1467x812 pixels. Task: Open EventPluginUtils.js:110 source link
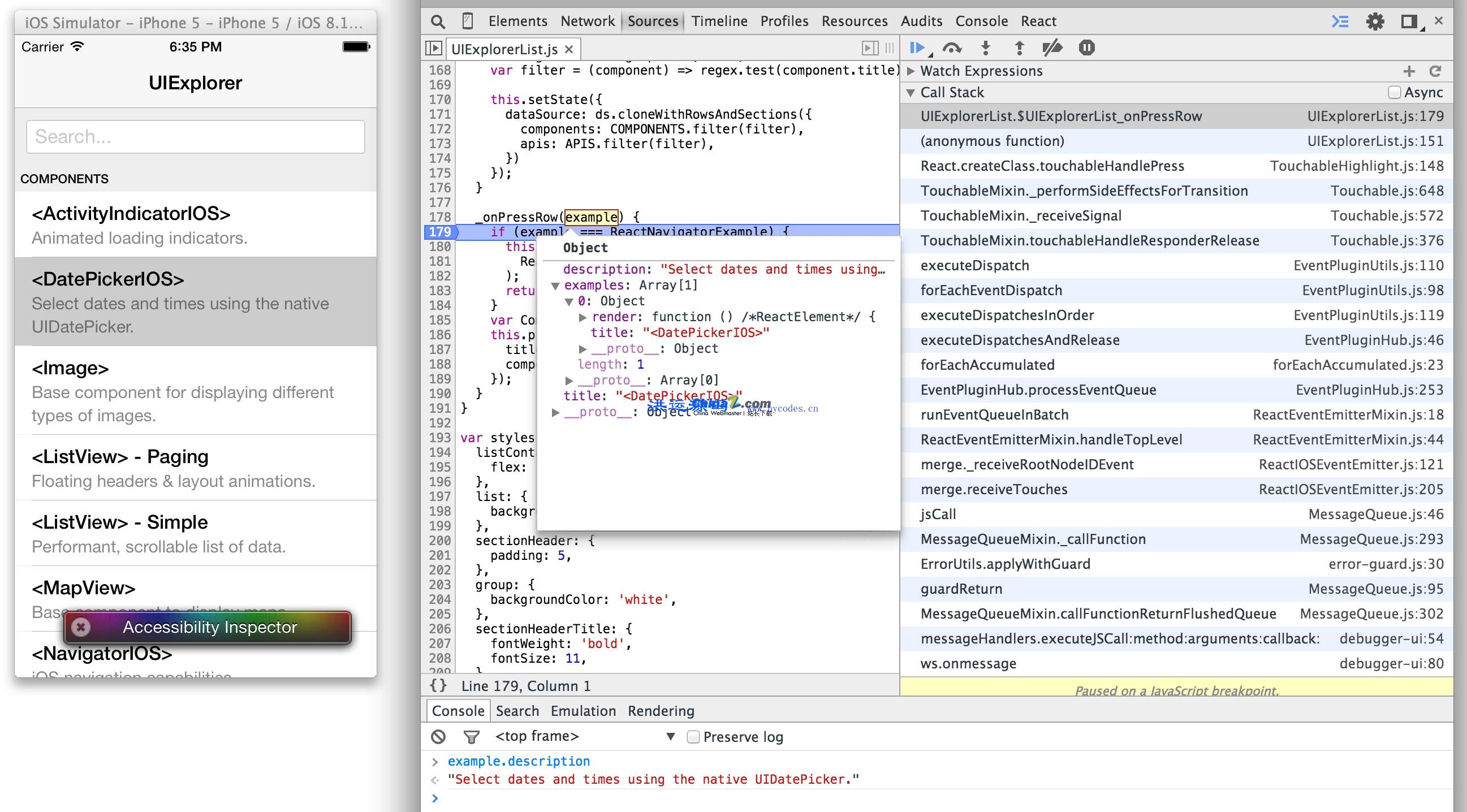[x=1369, y=266]
